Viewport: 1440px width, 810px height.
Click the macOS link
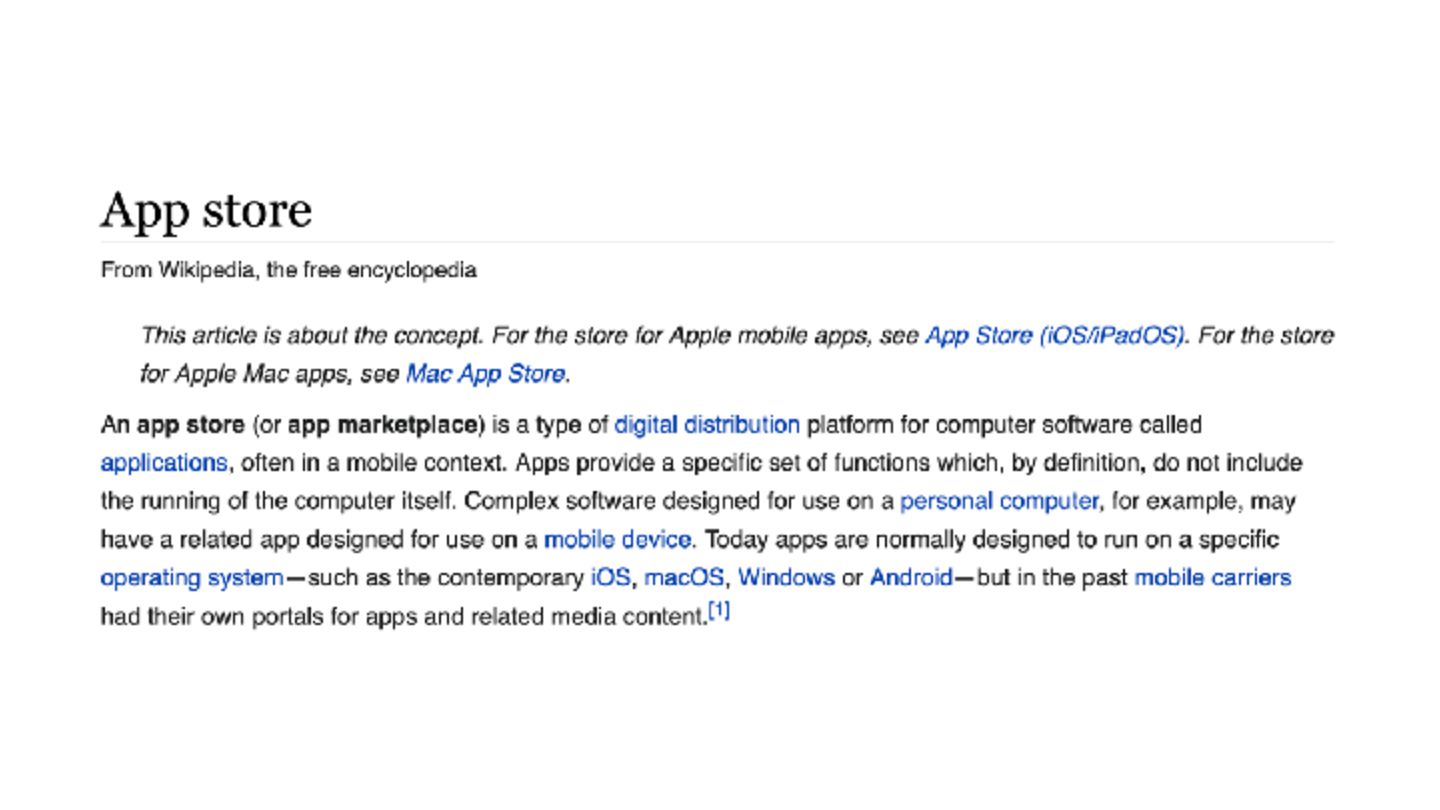pyautogui.click(x=684, y=578)
